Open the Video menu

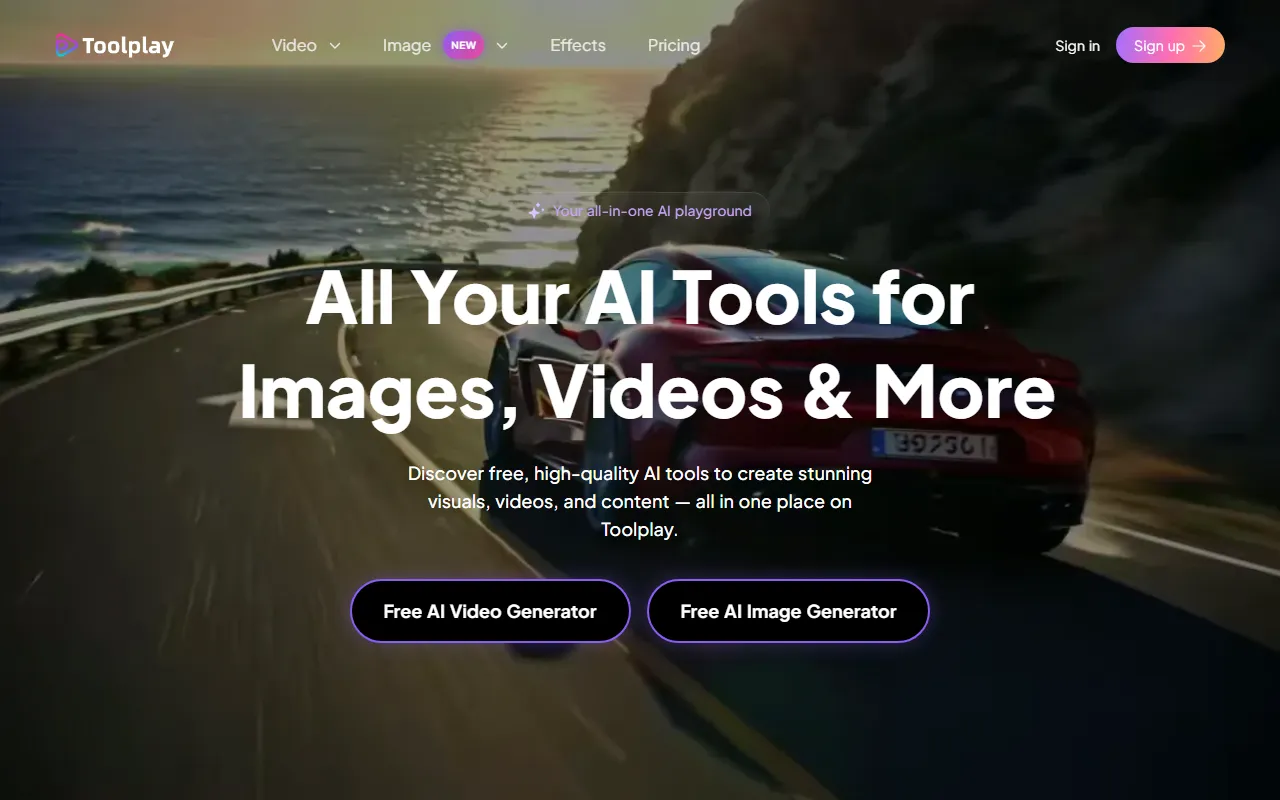pos(294,46)
